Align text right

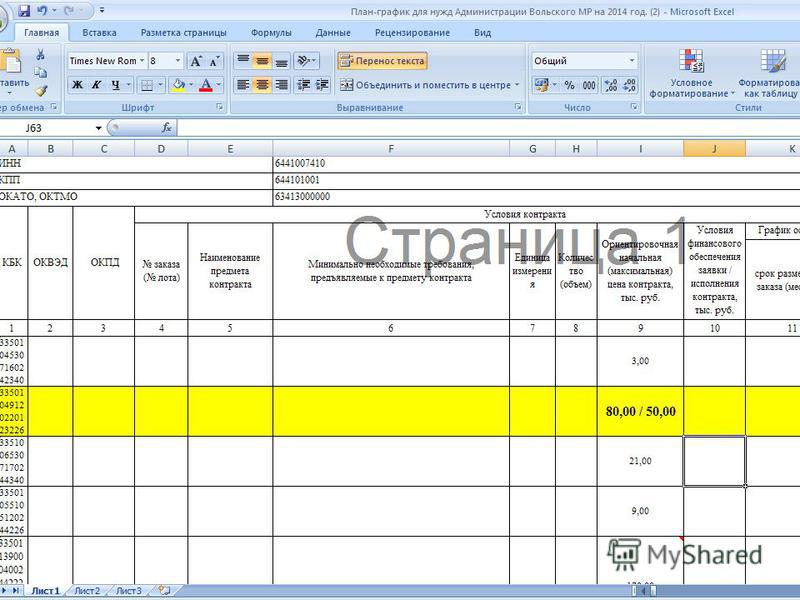pos(281,85)
